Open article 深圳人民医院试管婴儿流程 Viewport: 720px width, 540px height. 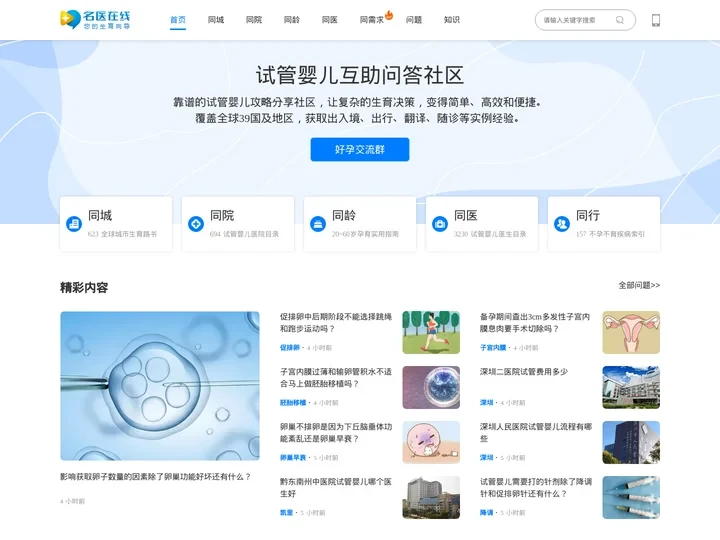coord(536,433)
